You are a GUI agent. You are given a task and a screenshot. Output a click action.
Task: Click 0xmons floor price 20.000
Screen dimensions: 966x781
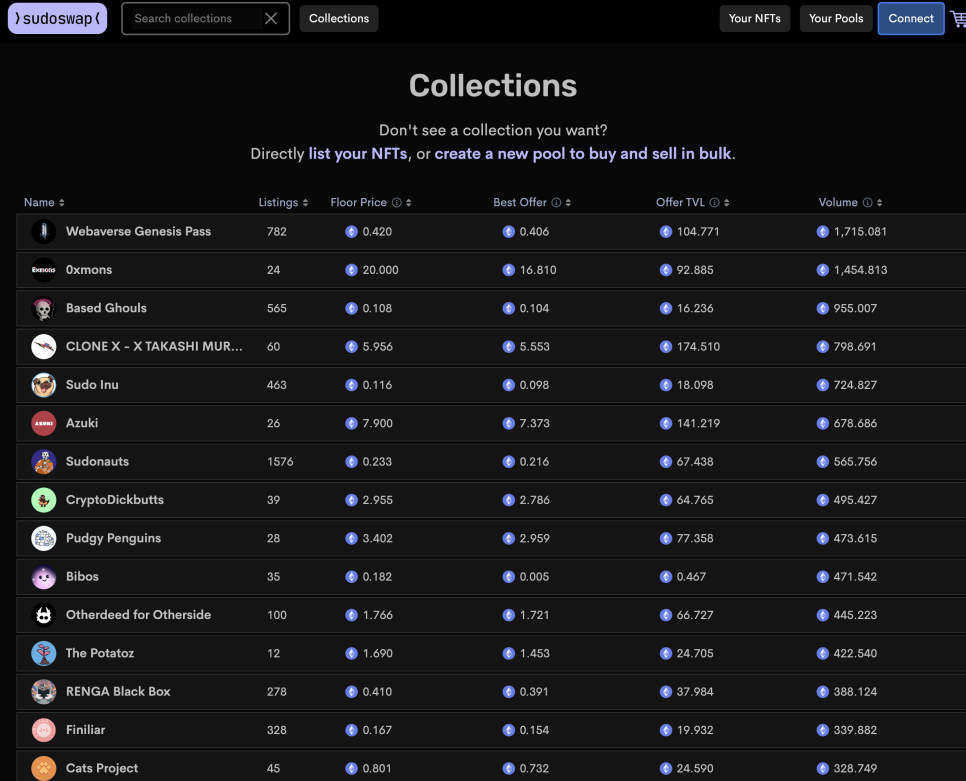click(x=380, y=270)
